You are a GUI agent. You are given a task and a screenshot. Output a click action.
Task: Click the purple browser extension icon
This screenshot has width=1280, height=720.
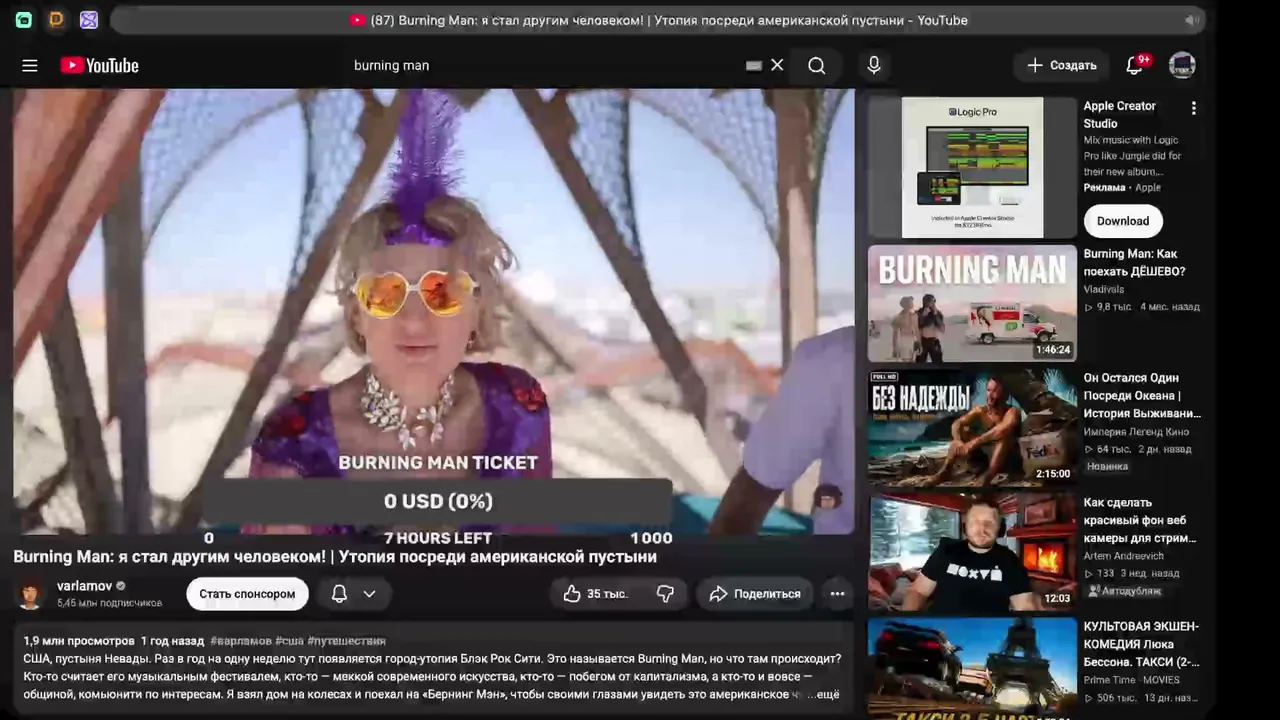pos(88,20)
